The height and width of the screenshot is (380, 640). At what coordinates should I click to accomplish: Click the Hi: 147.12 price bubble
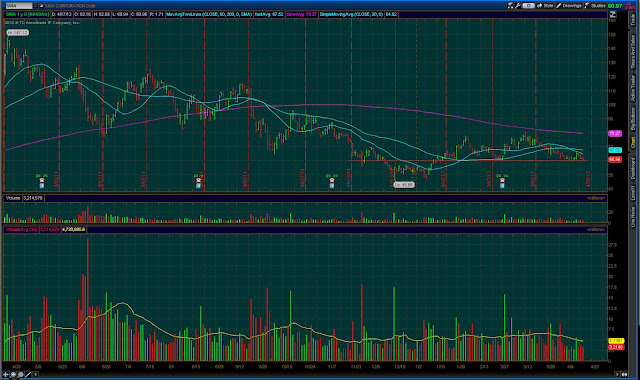(x=17, y=32)
